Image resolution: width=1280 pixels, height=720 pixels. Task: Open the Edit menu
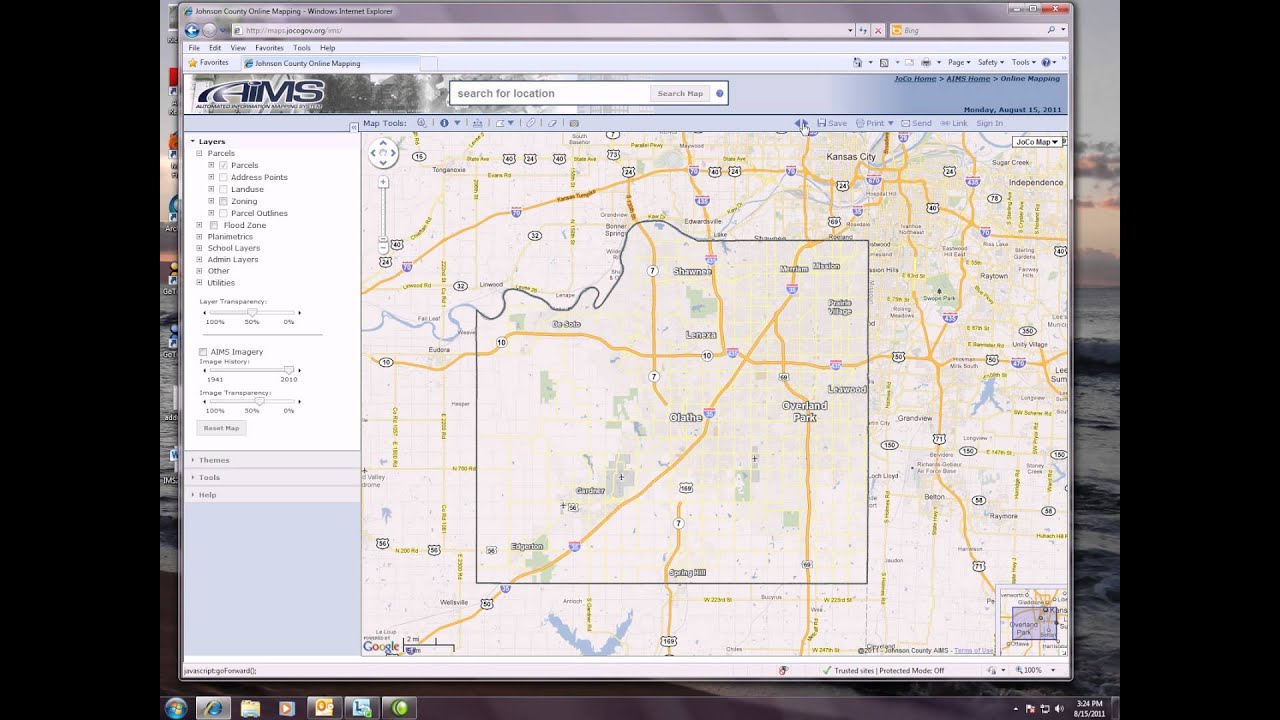(x=215, y=48)
